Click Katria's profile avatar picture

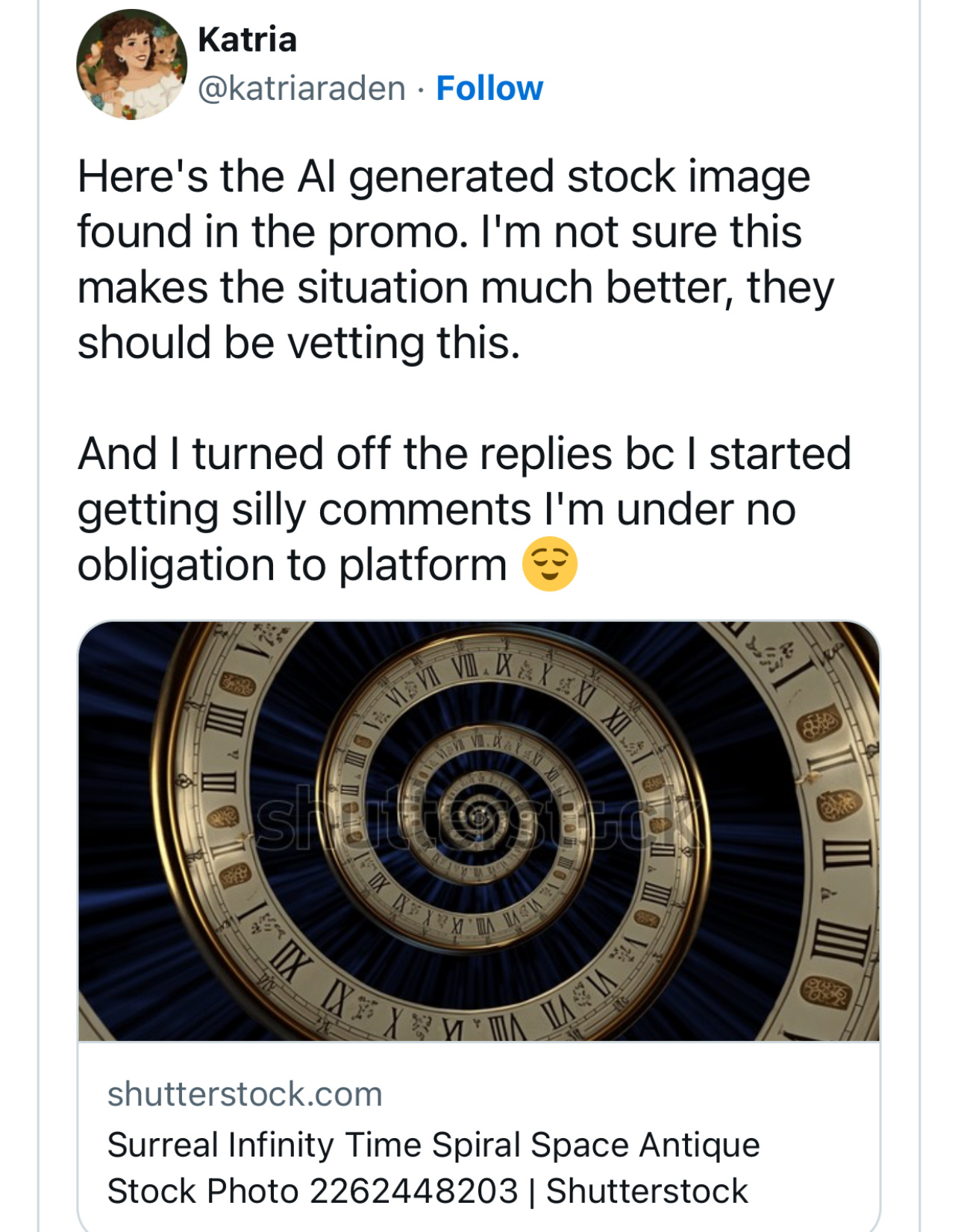(x=132, y=64)
